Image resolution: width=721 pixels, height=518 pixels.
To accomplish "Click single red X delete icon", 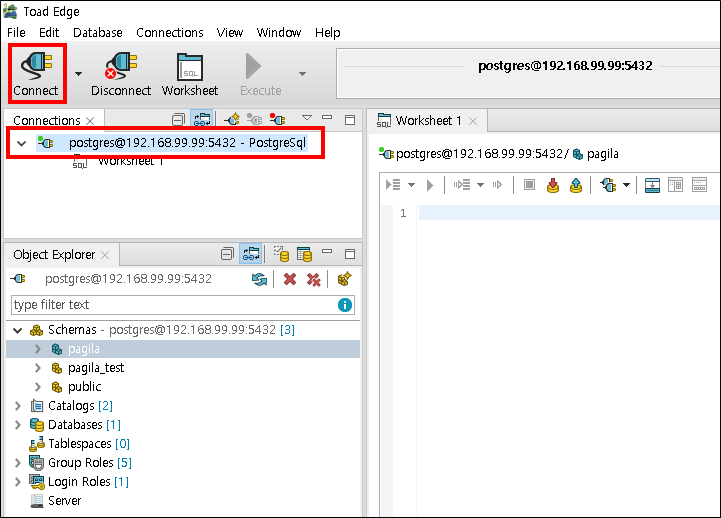I will click(x=290, y=279).
